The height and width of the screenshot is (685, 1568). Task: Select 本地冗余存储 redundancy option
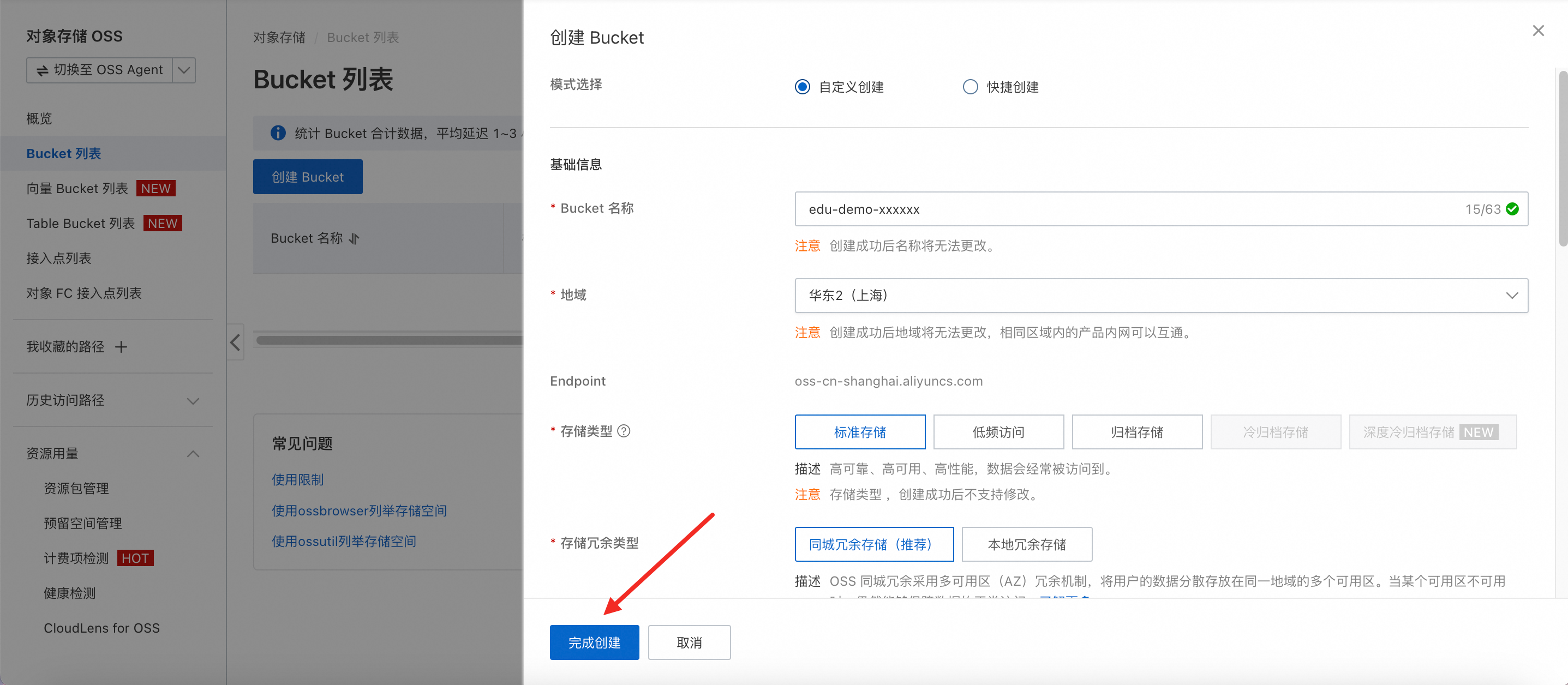click(1027, 544)
